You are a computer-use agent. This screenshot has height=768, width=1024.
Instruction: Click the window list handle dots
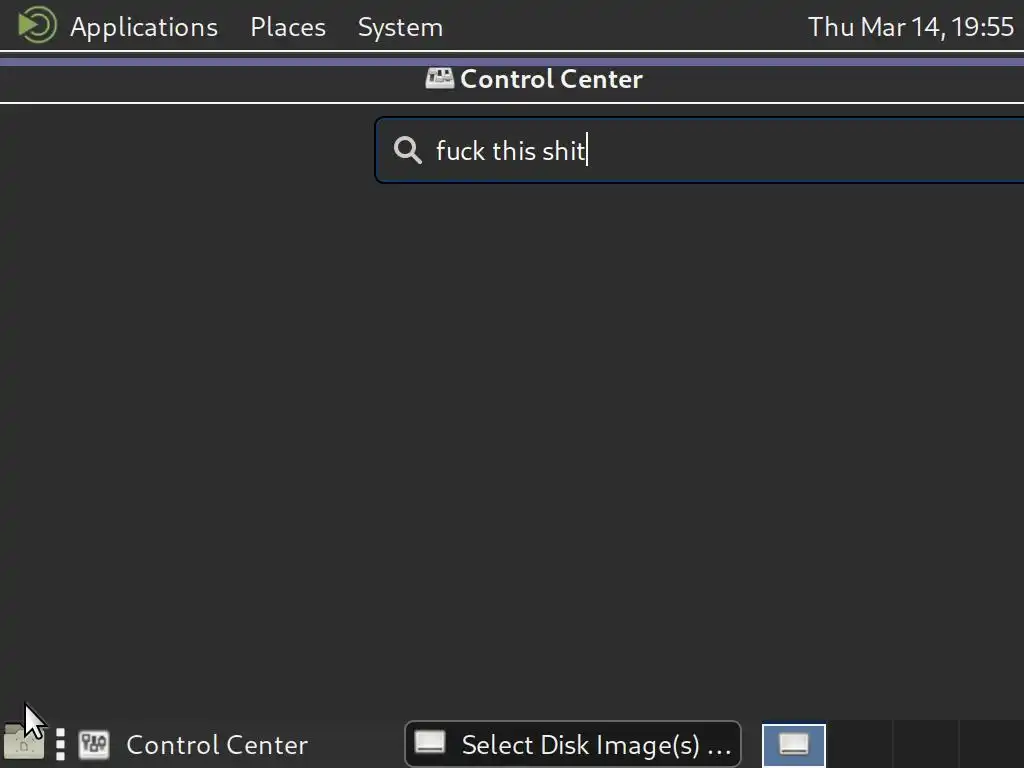pyautogui.click(x=60, y=744)
